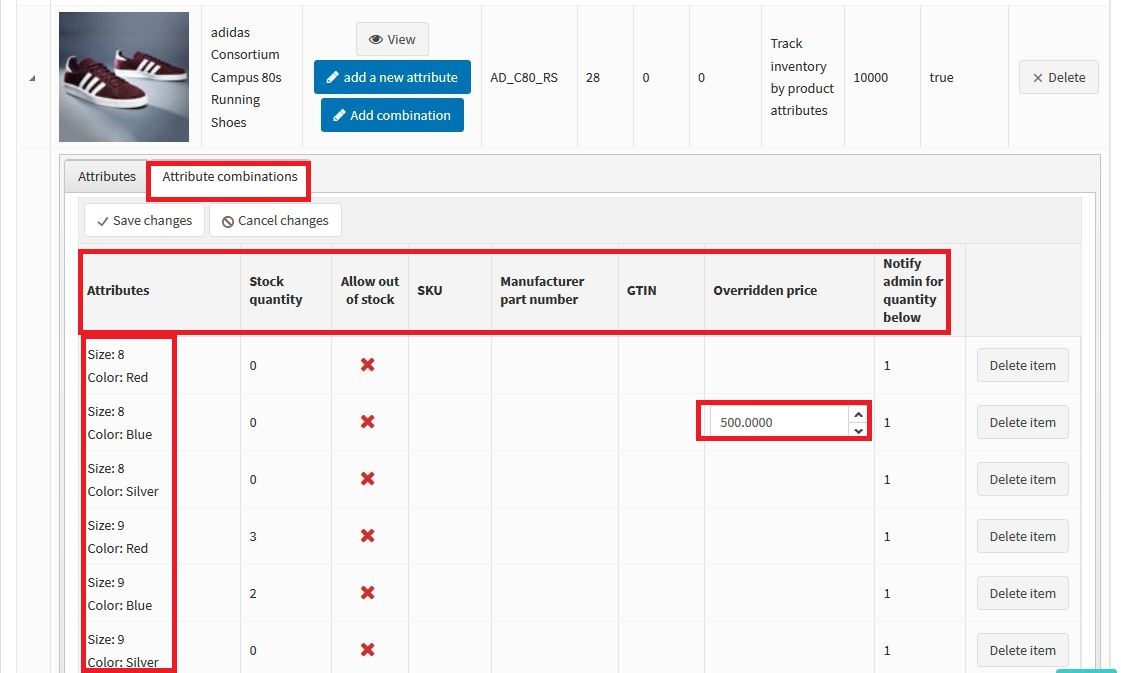Click Track inventory by product attributes cell
The width and height of the screenshot is (1121, 673).
[802, 77]
